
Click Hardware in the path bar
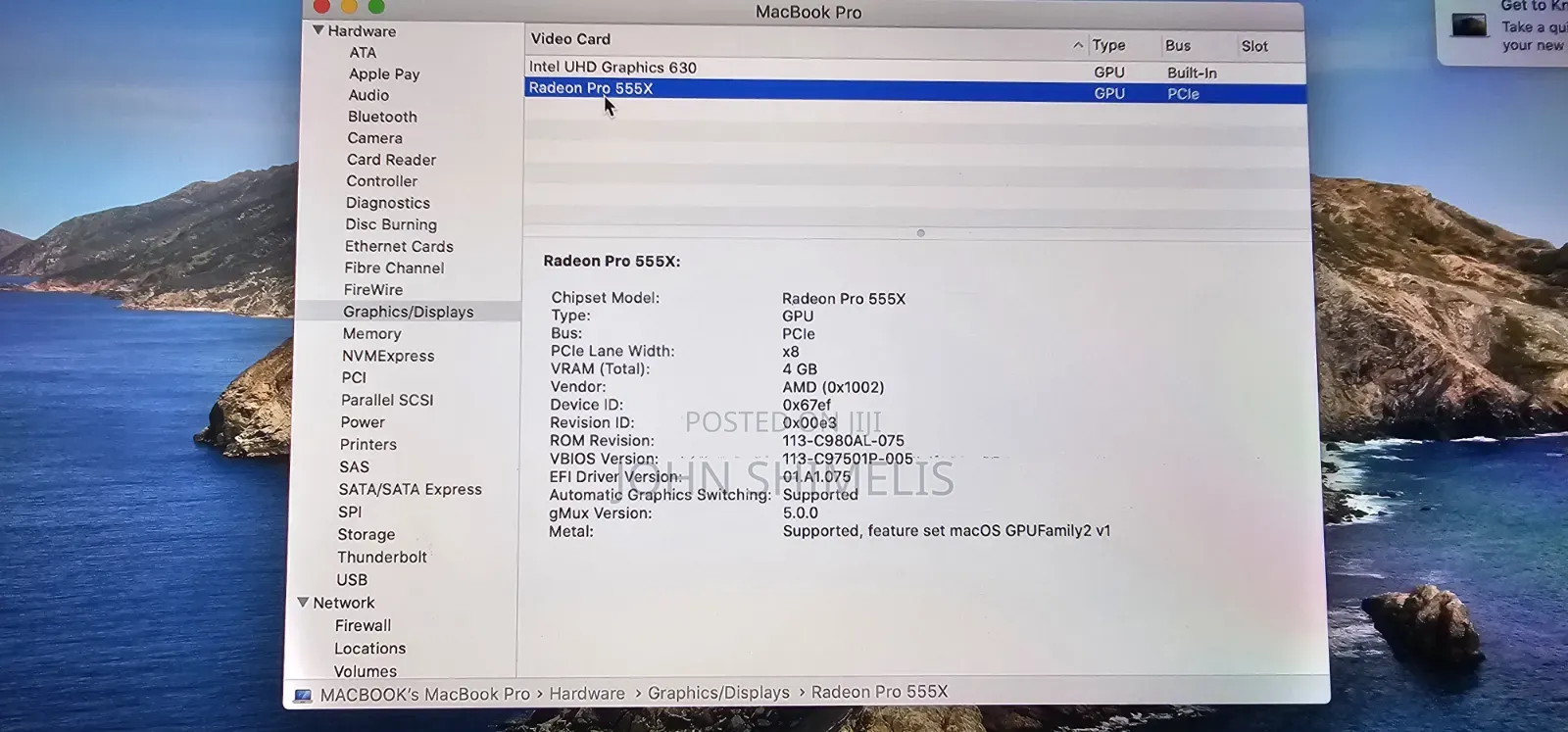[586, 694]
